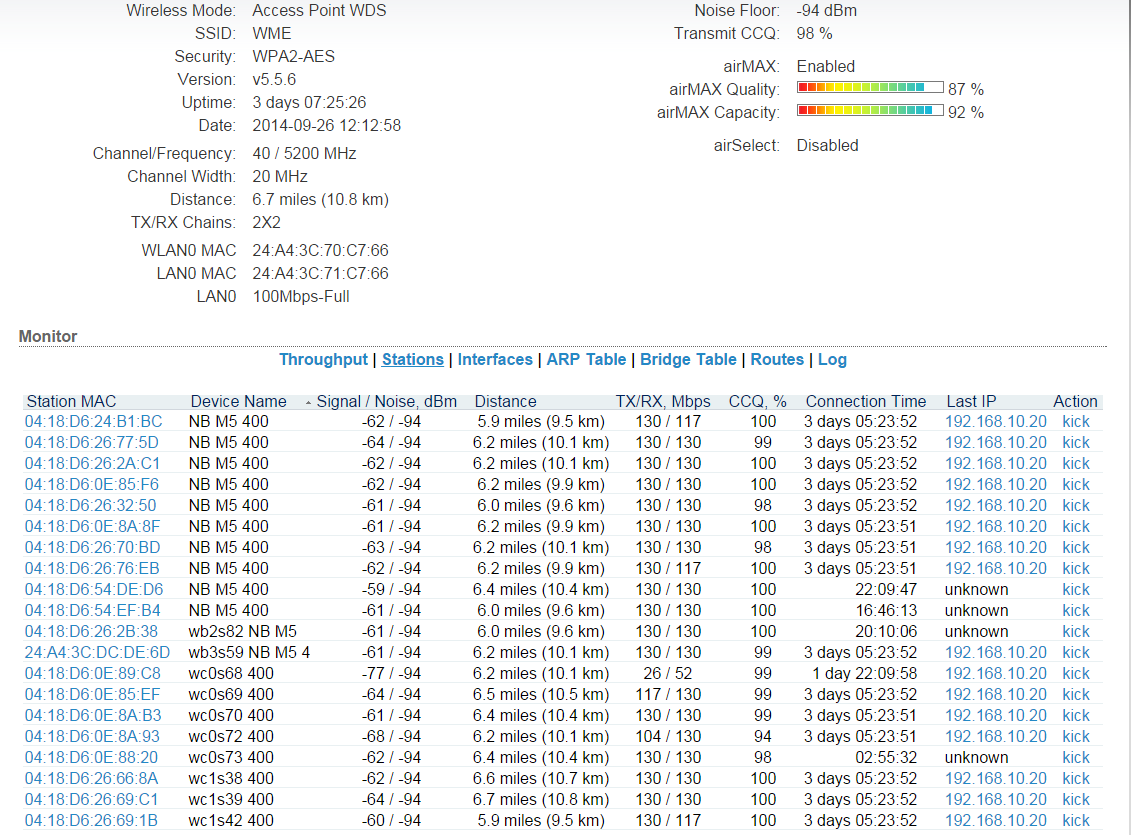Sort by Signal / Noise column header

386,402
